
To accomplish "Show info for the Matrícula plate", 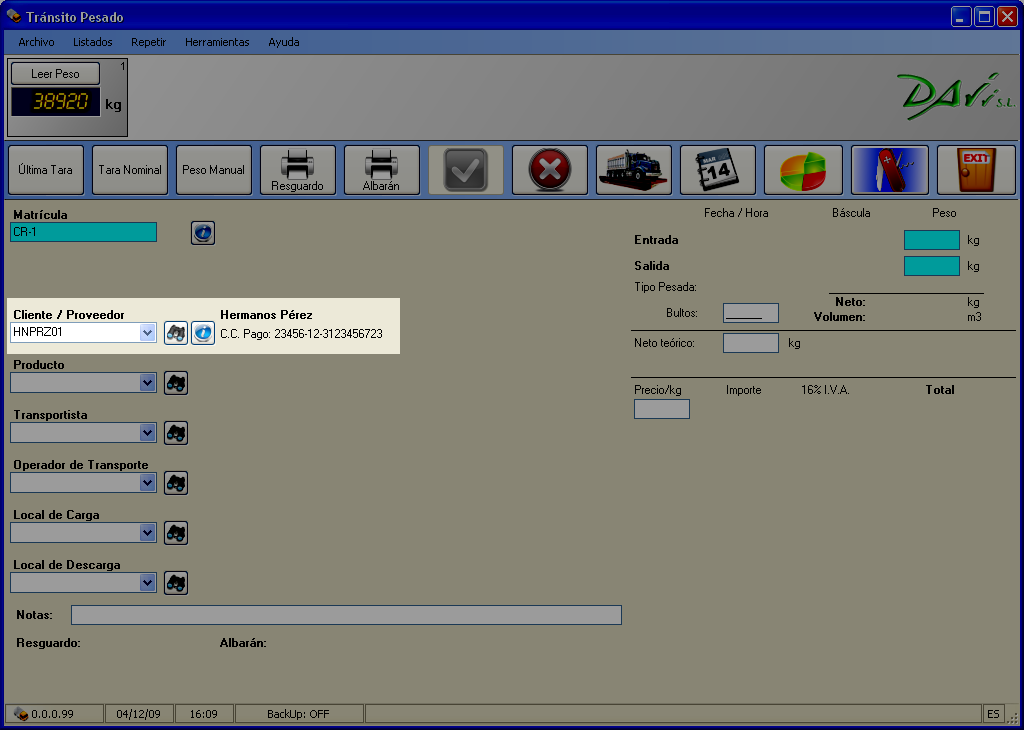I will coord(202,232).
